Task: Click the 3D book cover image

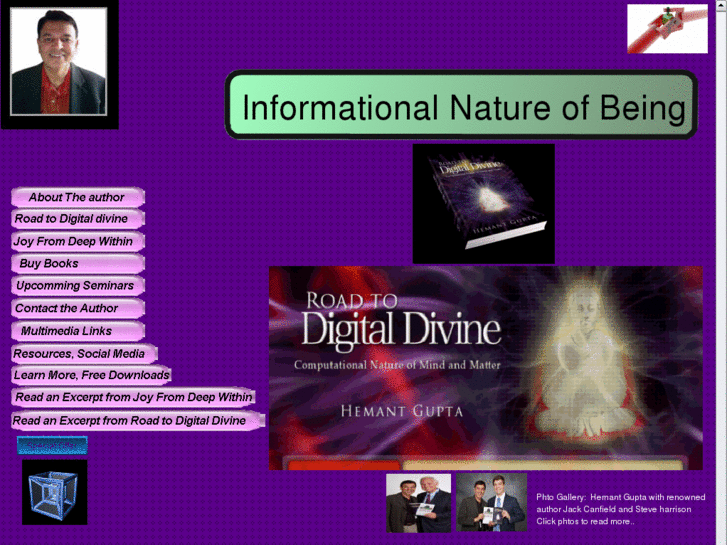Action: tap(484, 204)
